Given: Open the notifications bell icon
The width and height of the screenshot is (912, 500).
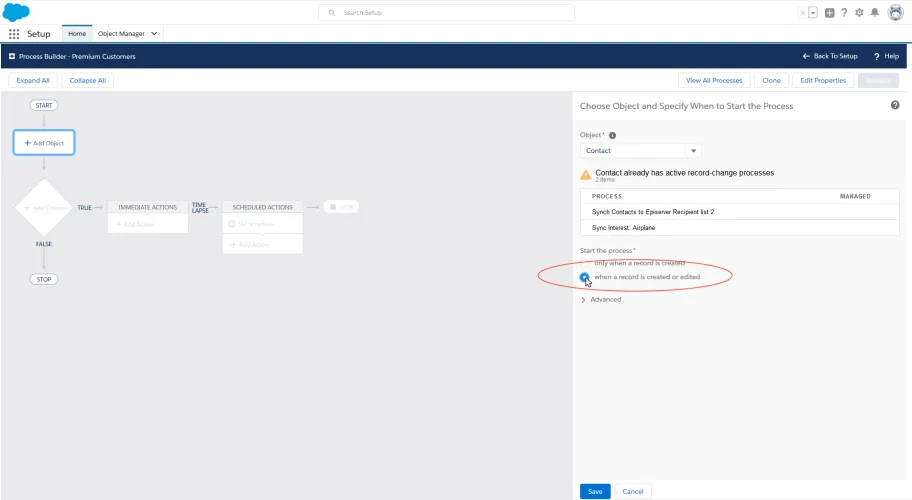Looking at the screenshot, I should click(x=874, y=12).
